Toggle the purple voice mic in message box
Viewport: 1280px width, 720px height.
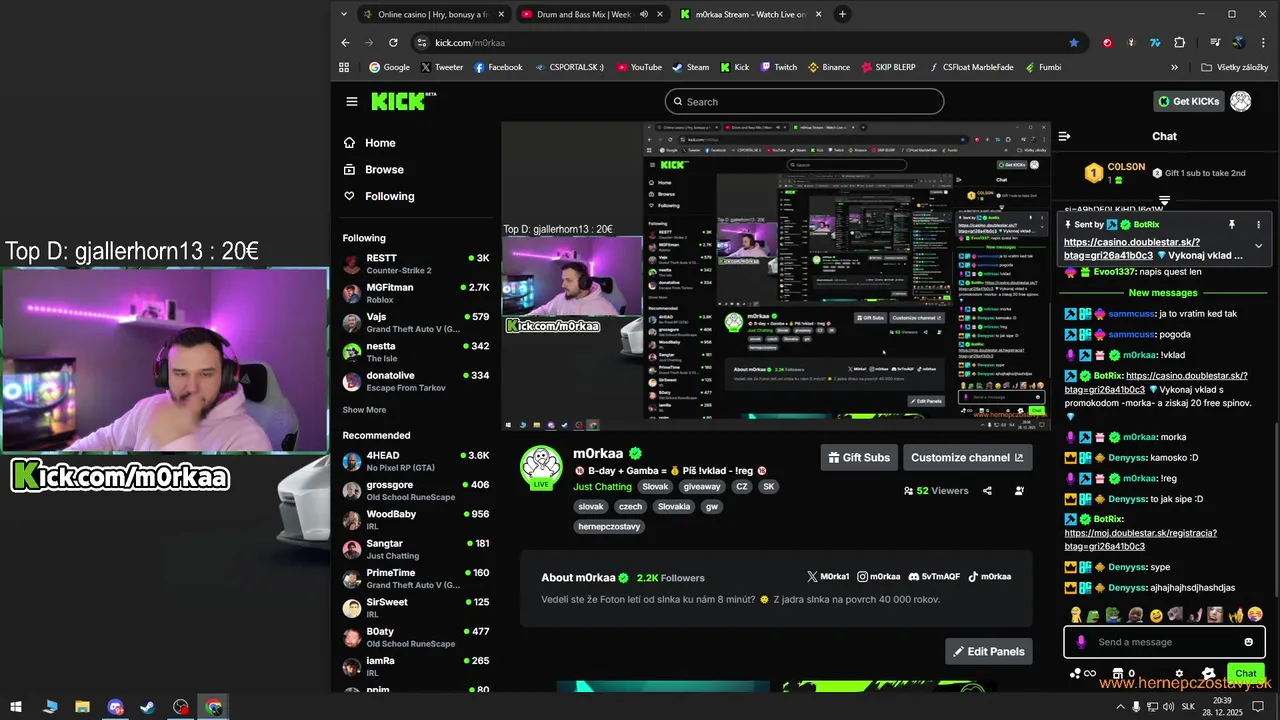[1080, 642]
